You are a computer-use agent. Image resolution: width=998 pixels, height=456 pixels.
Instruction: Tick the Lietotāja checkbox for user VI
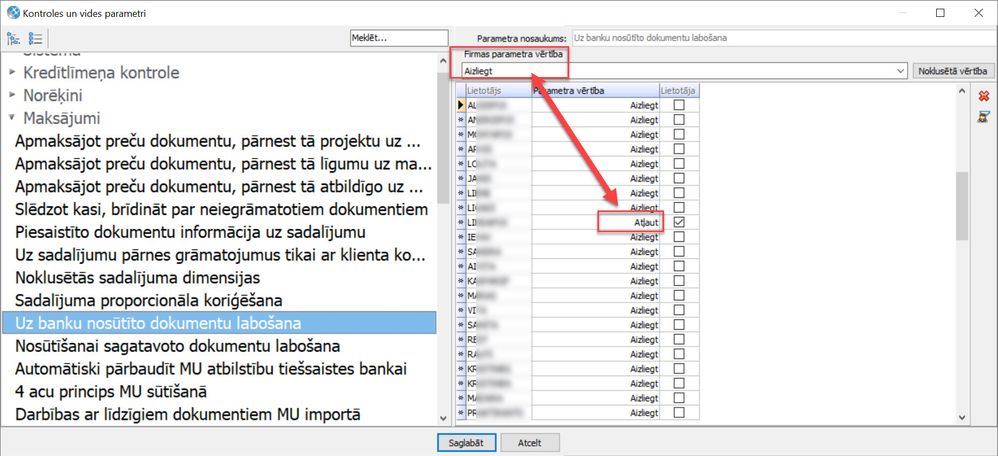point(679,310)
